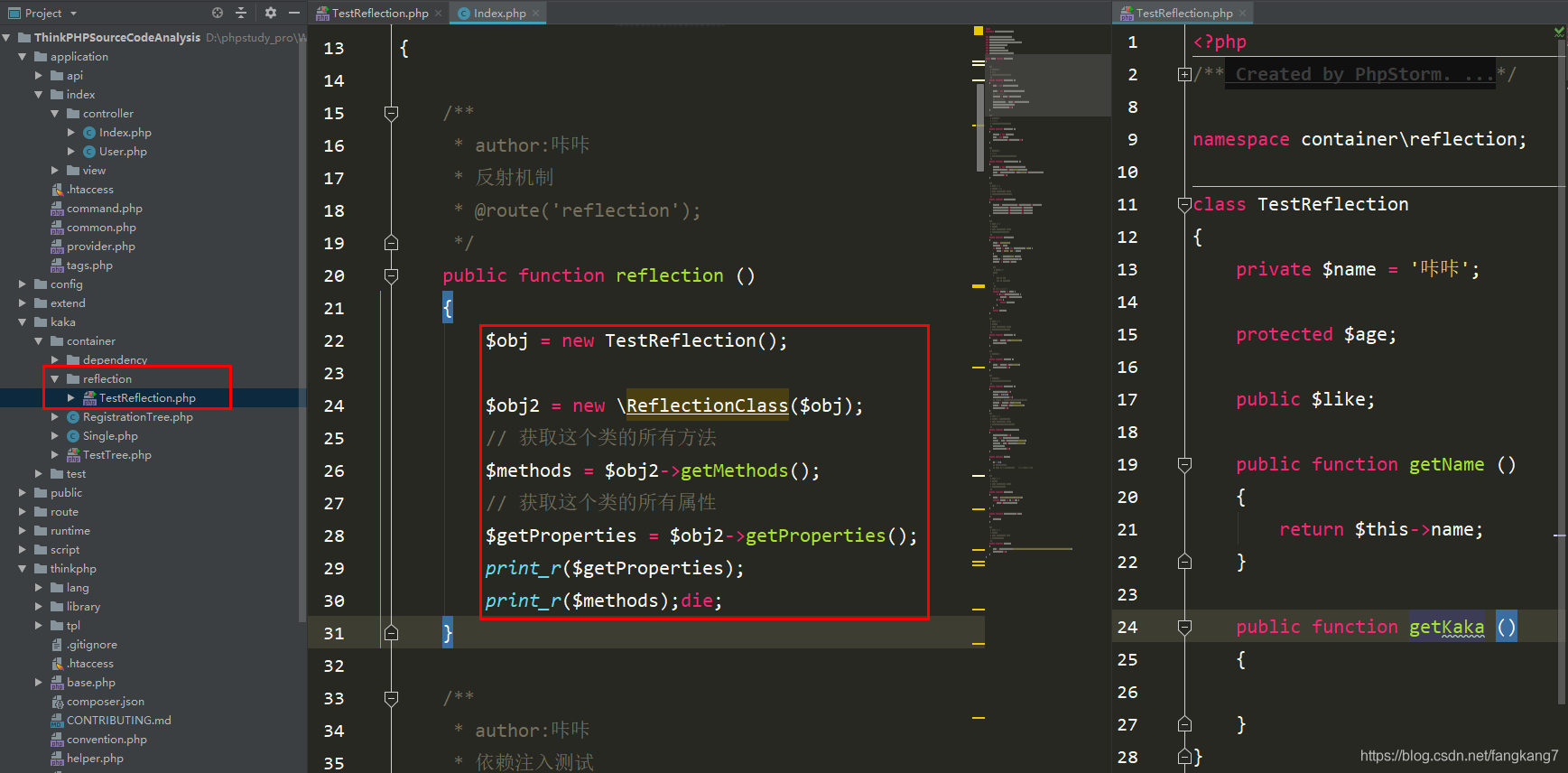This screenshot has width=1568, height=773.
Task: Expand the config folder in tree
Action: click(x=23, y=284)
